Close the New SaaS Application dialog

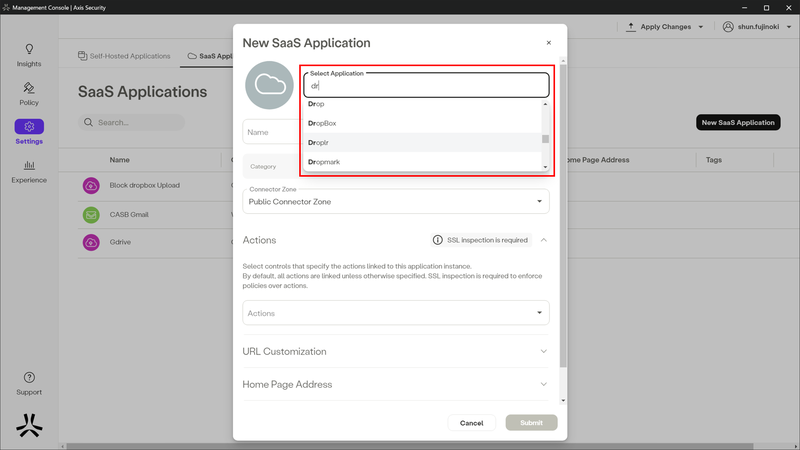click(548, 43)
